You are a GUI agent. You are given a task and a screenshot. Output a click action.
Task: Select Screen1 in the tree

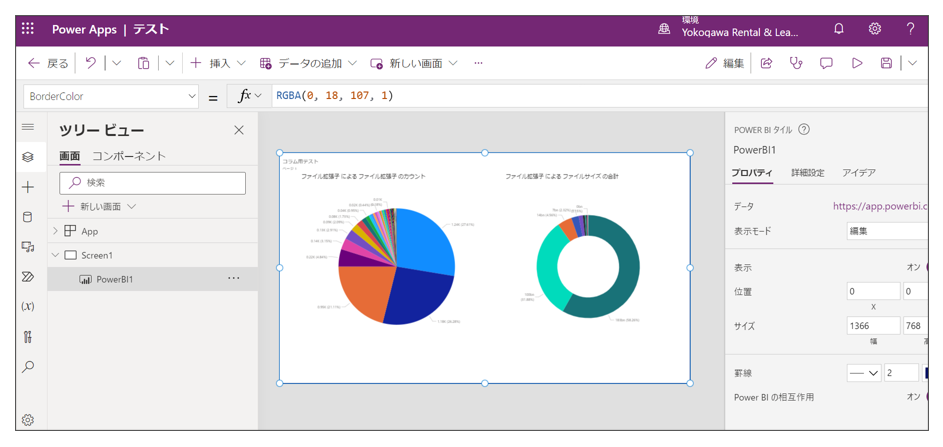(x=97, y=255)
